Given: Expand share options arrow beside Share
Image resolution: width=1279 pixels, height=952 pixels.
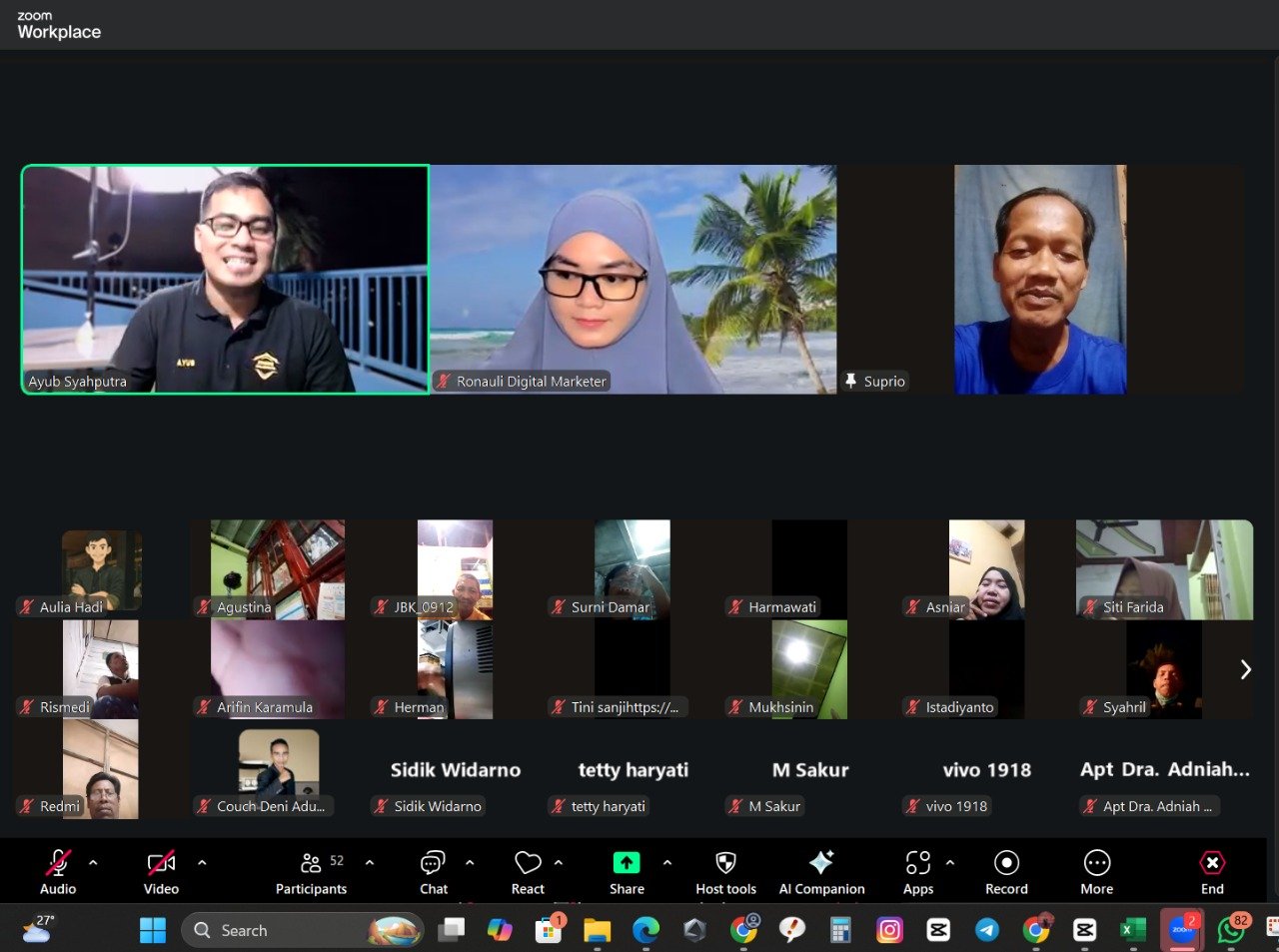Looking at the screenshot, I should click(666, 862).
